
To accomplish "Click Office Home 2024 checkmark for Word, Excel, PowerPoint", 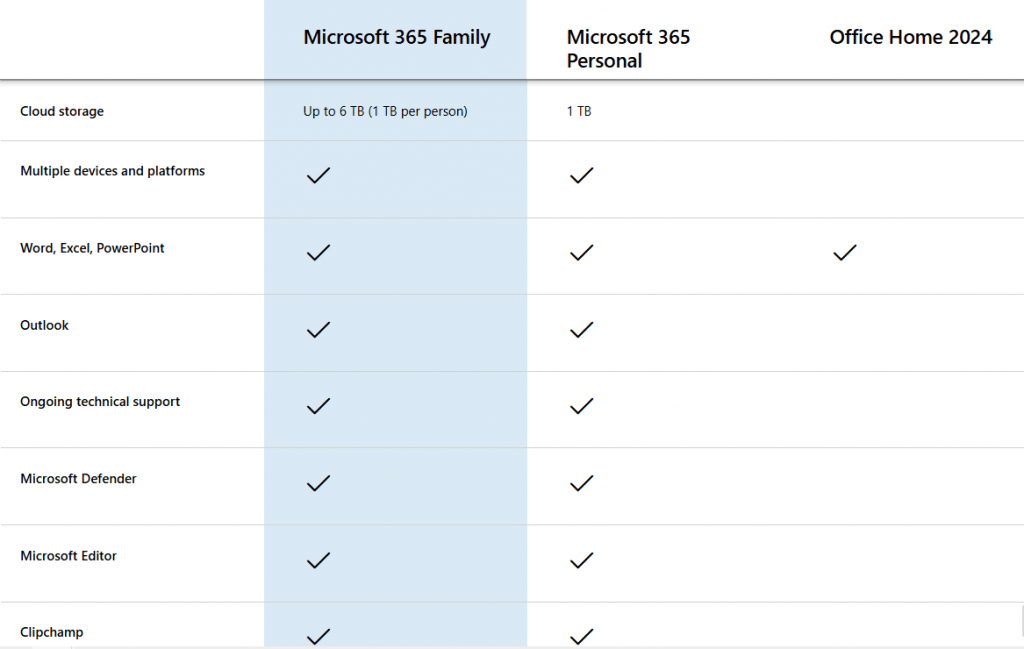I will pos(844,253).
